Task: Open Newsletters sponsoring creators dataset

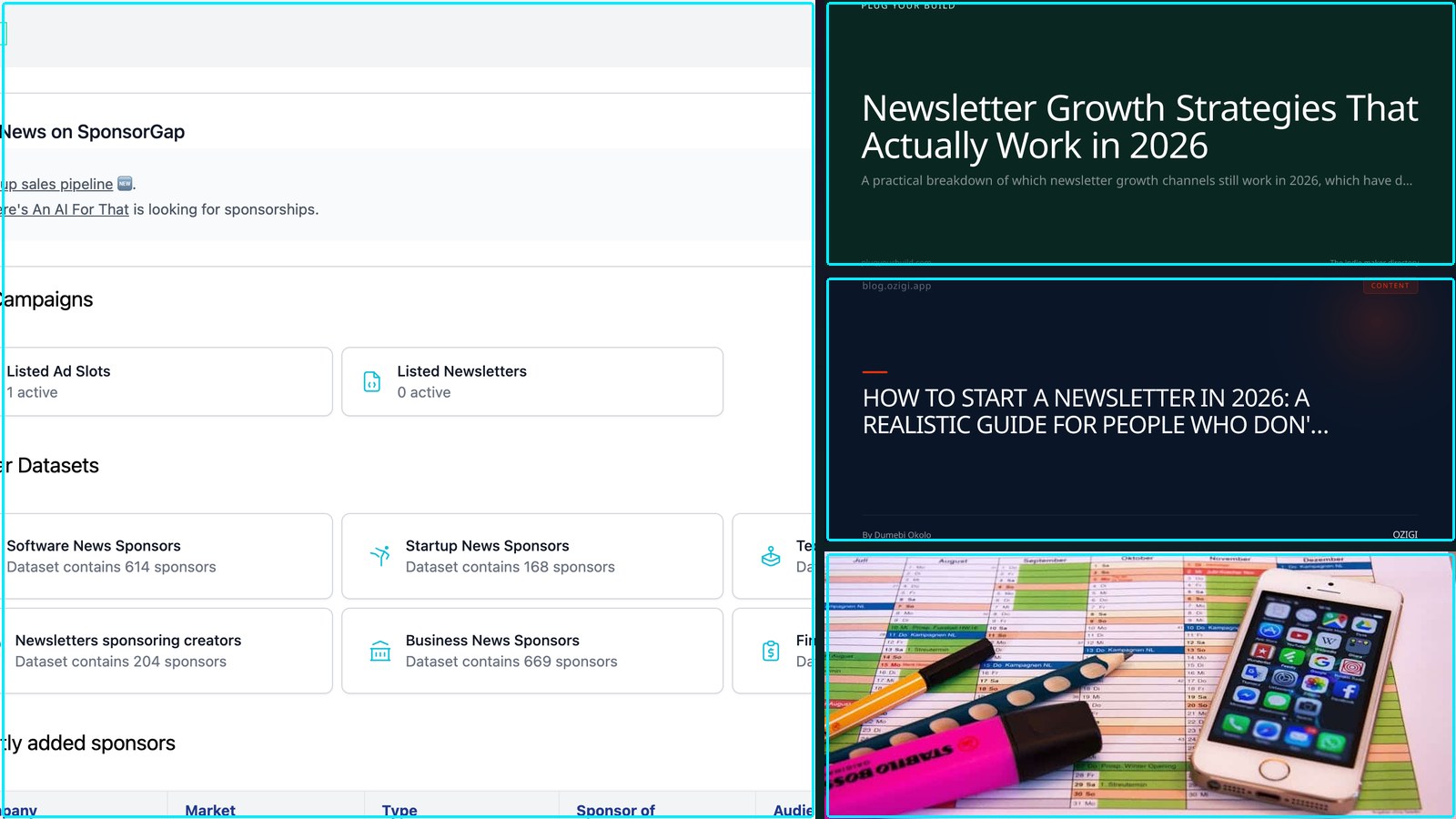Action: [x=166, y=651]
